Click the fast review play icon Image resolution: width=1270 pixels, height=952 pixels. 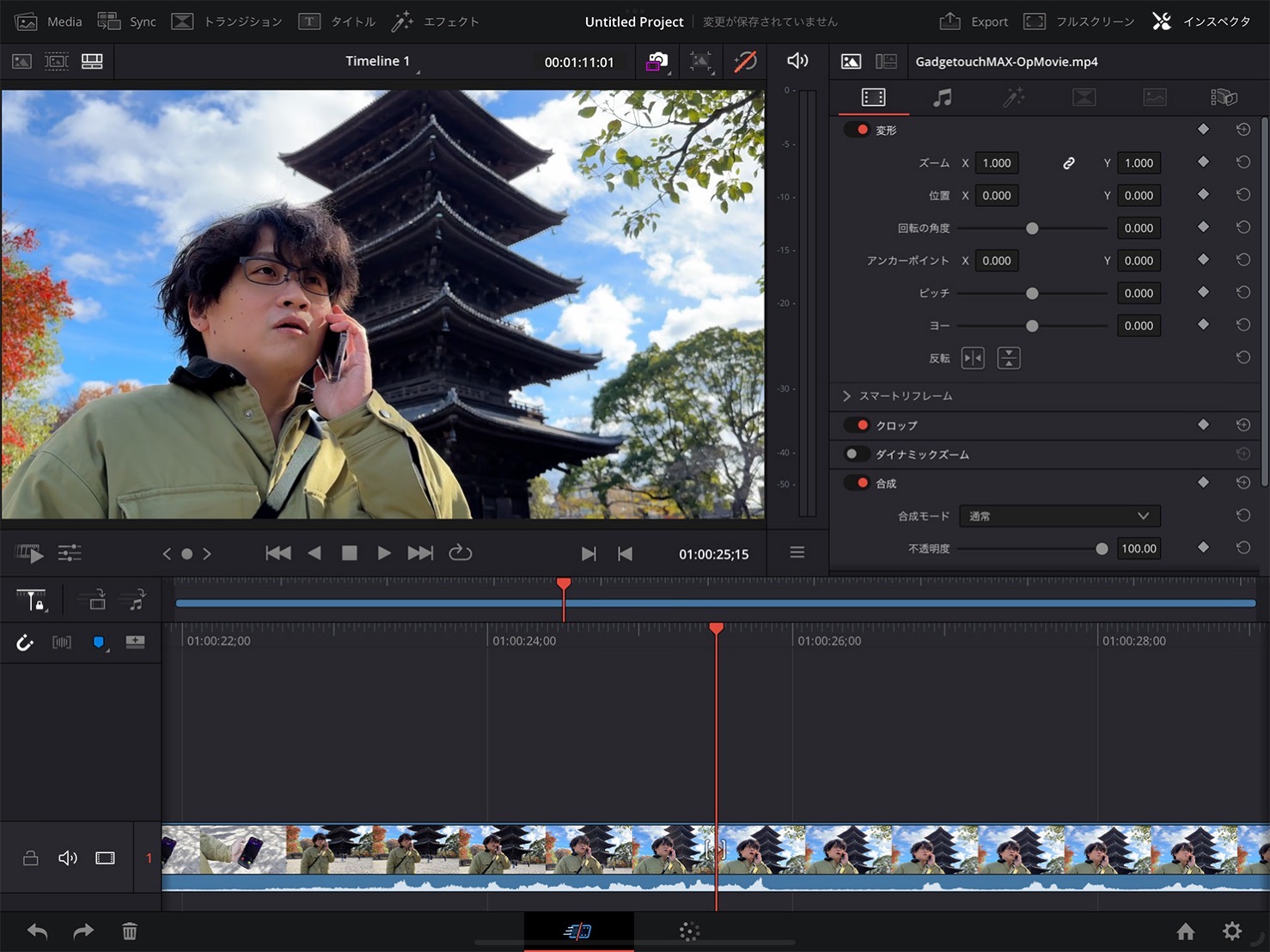pyautogui.click(x=30, y=553)
